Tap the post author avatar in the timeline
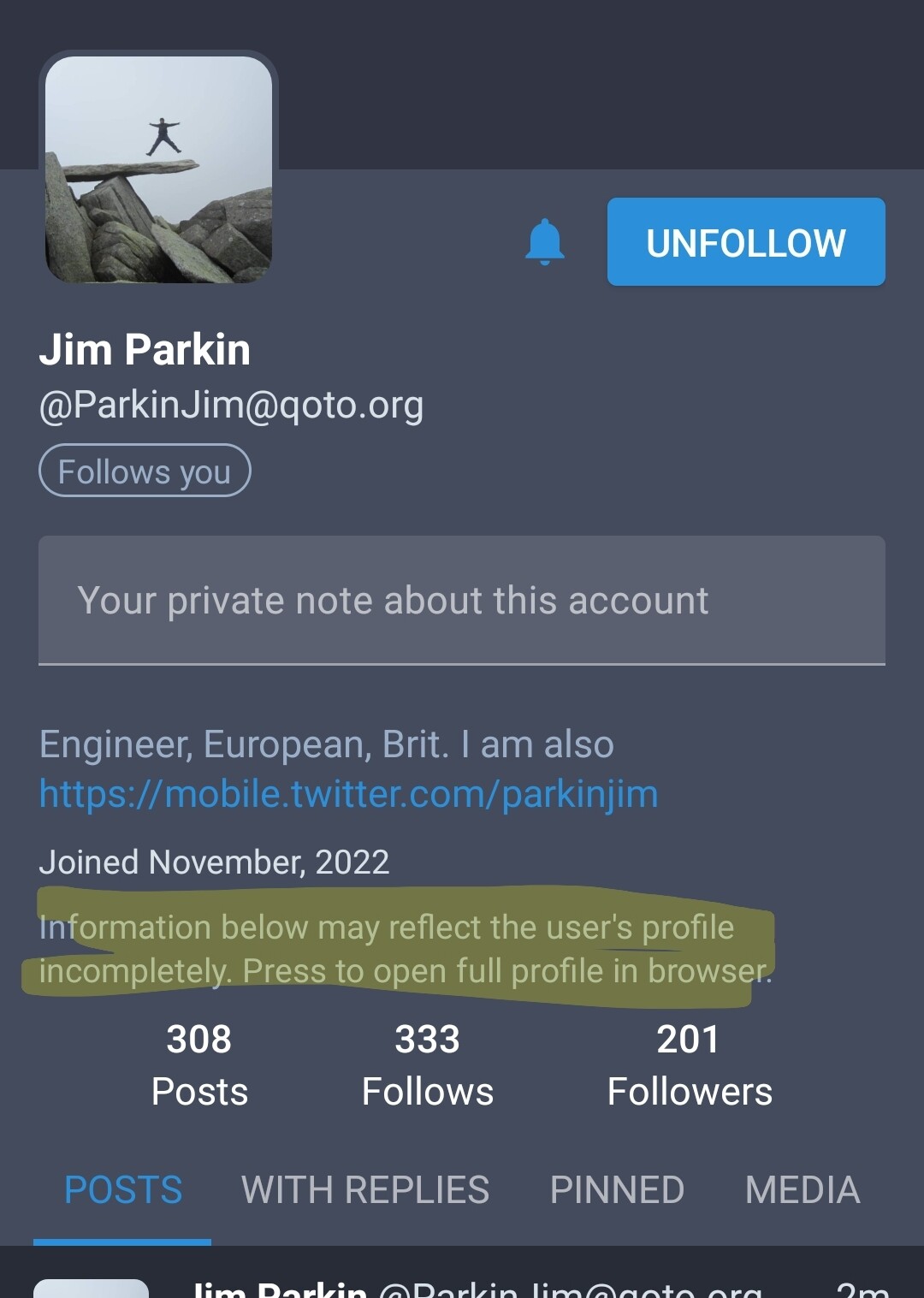Viewport: 924px width, 1298px height. 91,1289
